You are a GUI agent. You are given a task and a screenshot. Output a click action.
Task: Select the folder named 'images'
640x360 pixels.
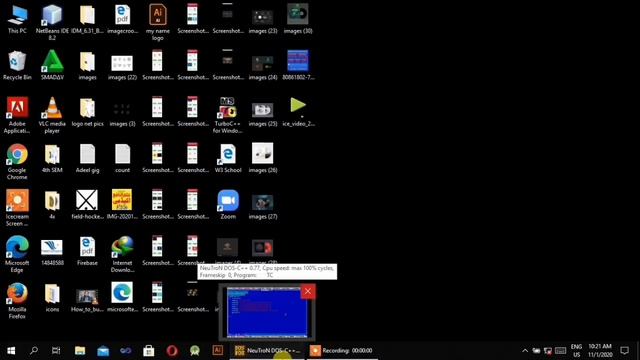pos(87,65)
